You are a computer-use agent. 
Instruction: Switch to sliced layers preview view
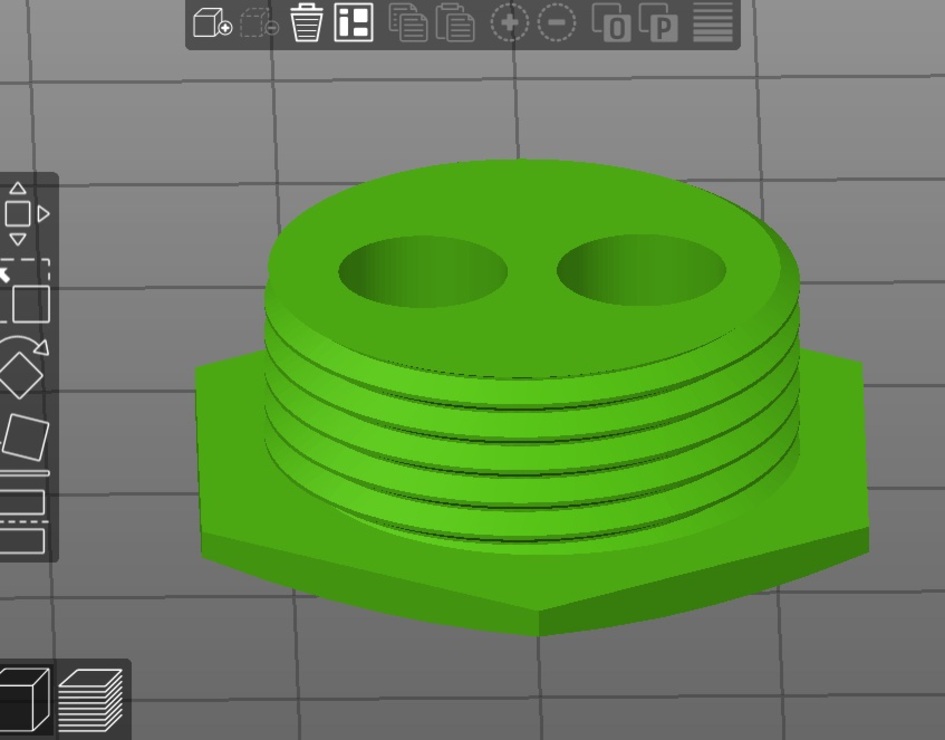[x=91, y=699]
